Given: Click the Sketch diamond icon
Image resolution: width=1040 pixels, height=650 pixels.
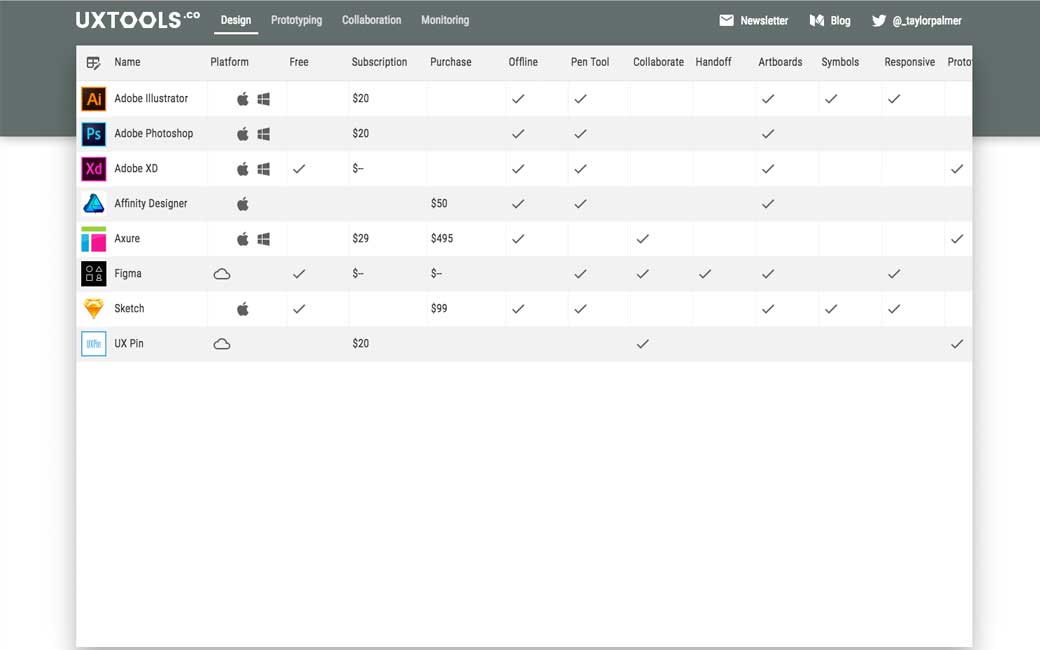Looking at the screenshot, I should 94,309.
